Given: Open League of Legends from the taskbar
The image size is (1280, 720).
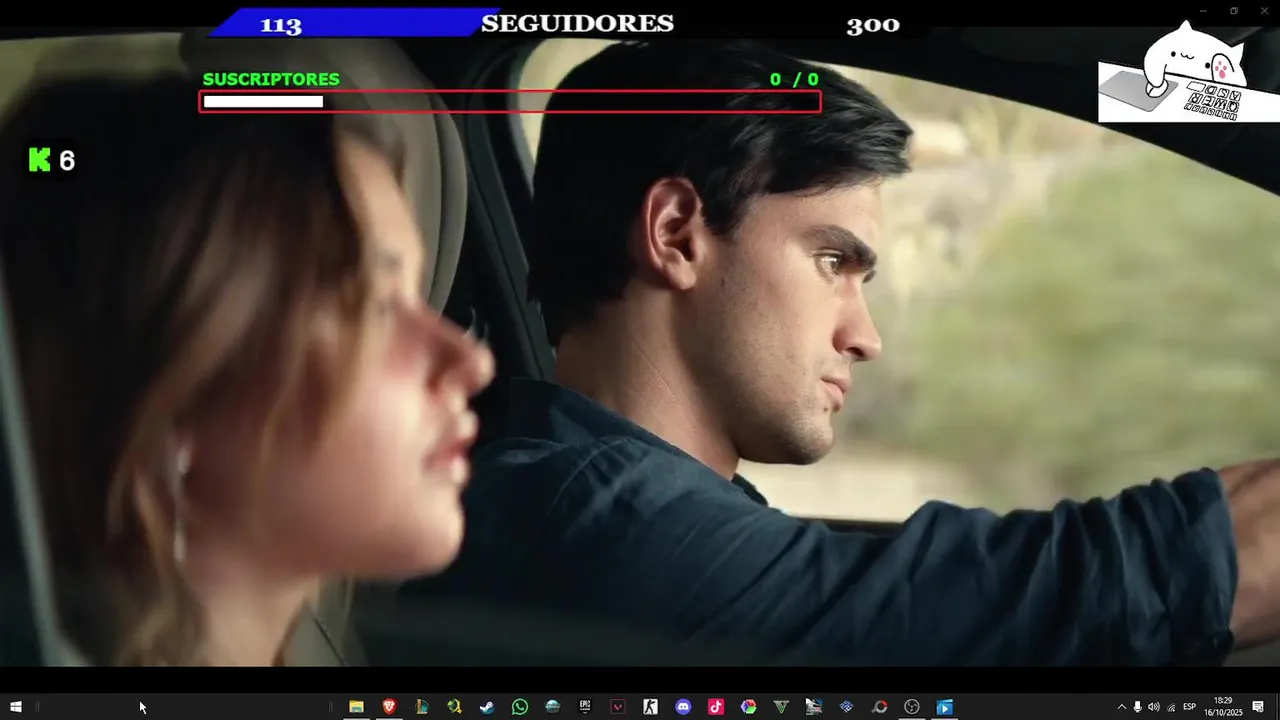Looking at the screenshot, I should (x=422, y=707).
